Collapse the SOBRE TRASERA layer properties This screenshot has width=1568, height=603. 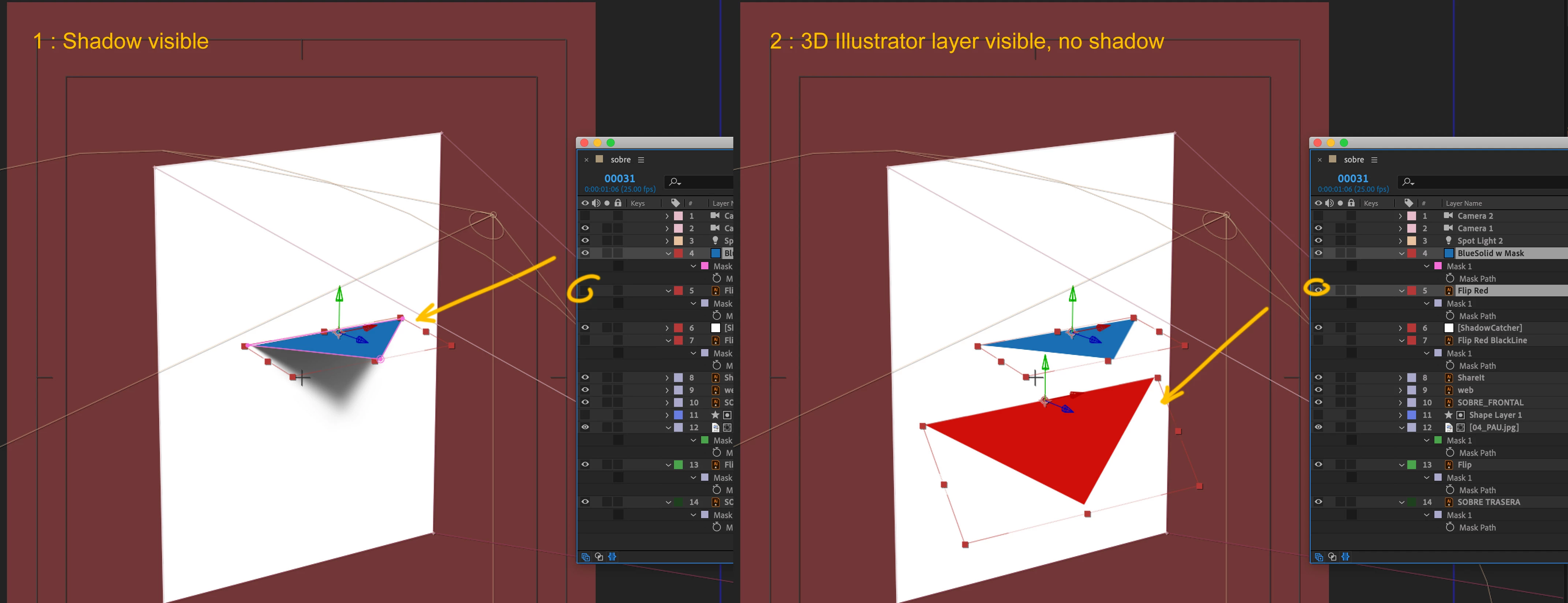pyautogui.click(x=1401, y=502)
